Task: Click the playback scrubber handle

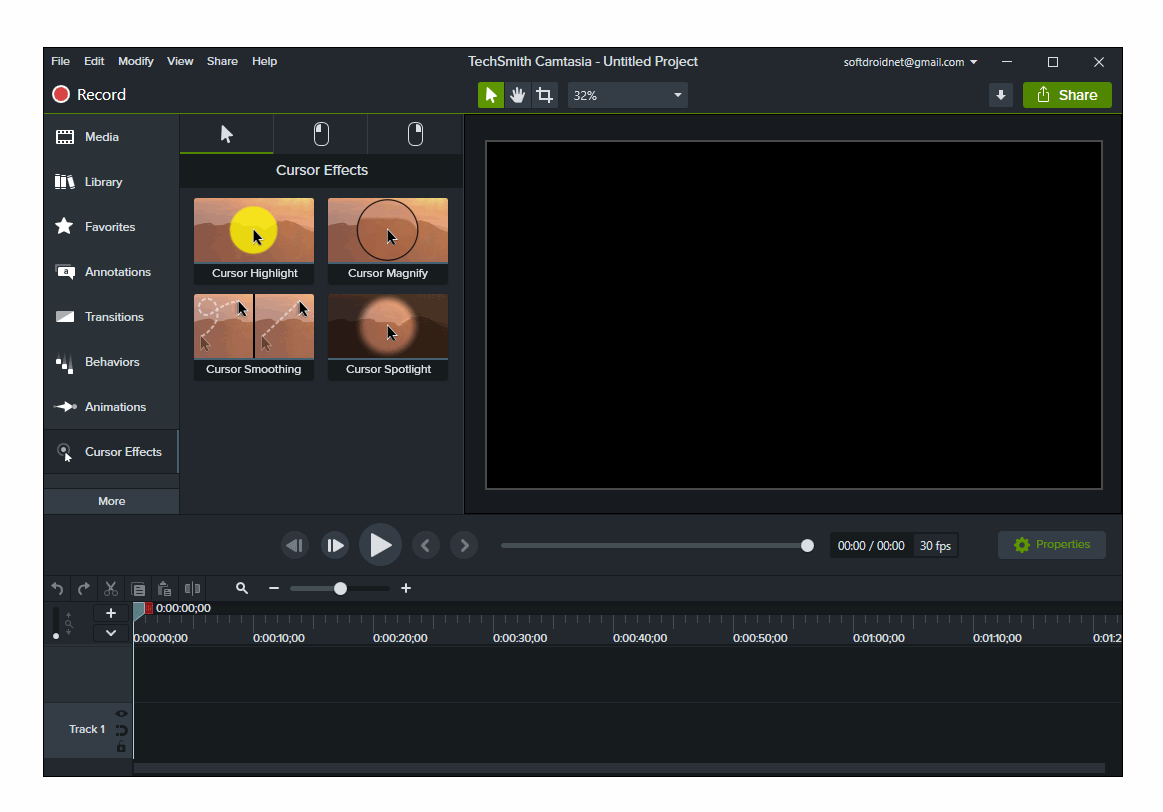Action: click(807, 546)
